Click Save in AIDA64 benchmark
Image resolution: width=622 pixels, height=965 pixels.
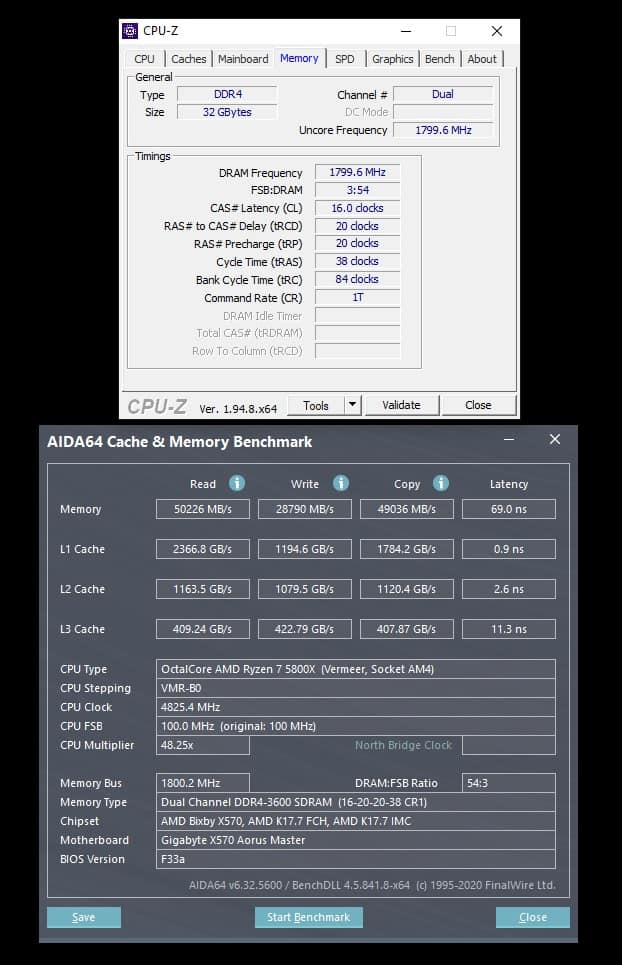84,917
